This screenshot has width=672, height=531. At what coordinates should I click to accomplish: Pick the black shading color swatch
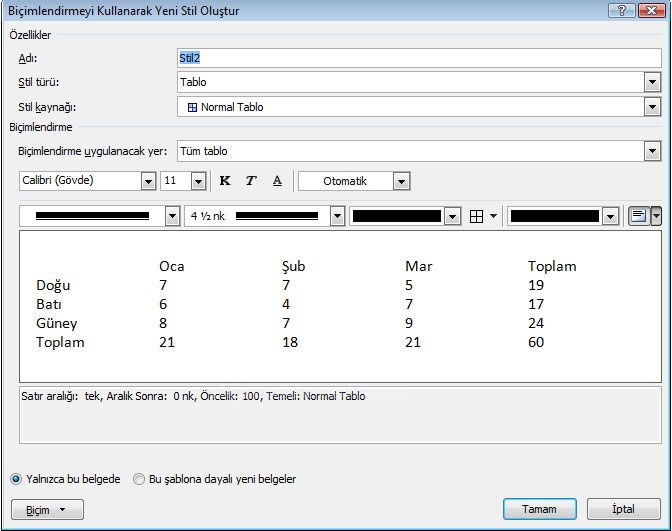coord(555,216)
